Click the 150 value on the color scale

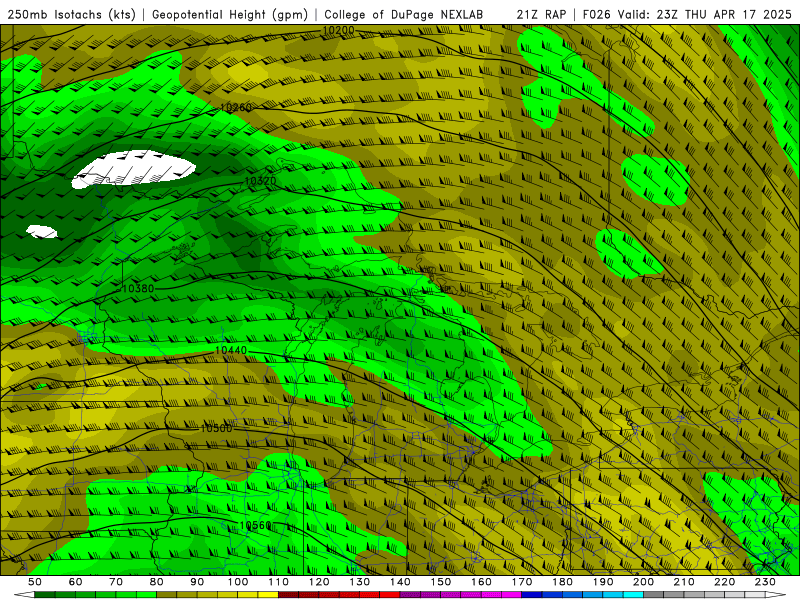click(441, 582)
